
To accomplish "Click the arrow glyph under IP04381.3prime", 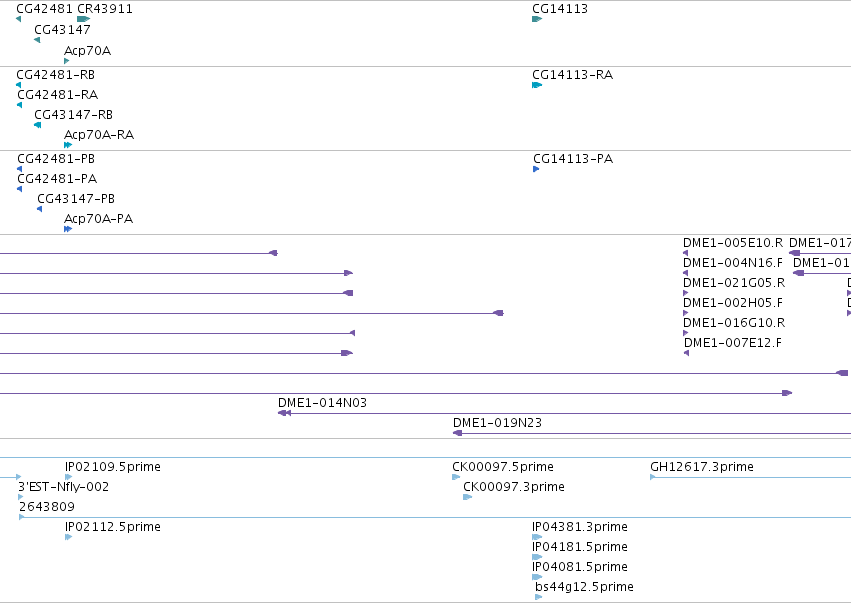I will 537,537.
